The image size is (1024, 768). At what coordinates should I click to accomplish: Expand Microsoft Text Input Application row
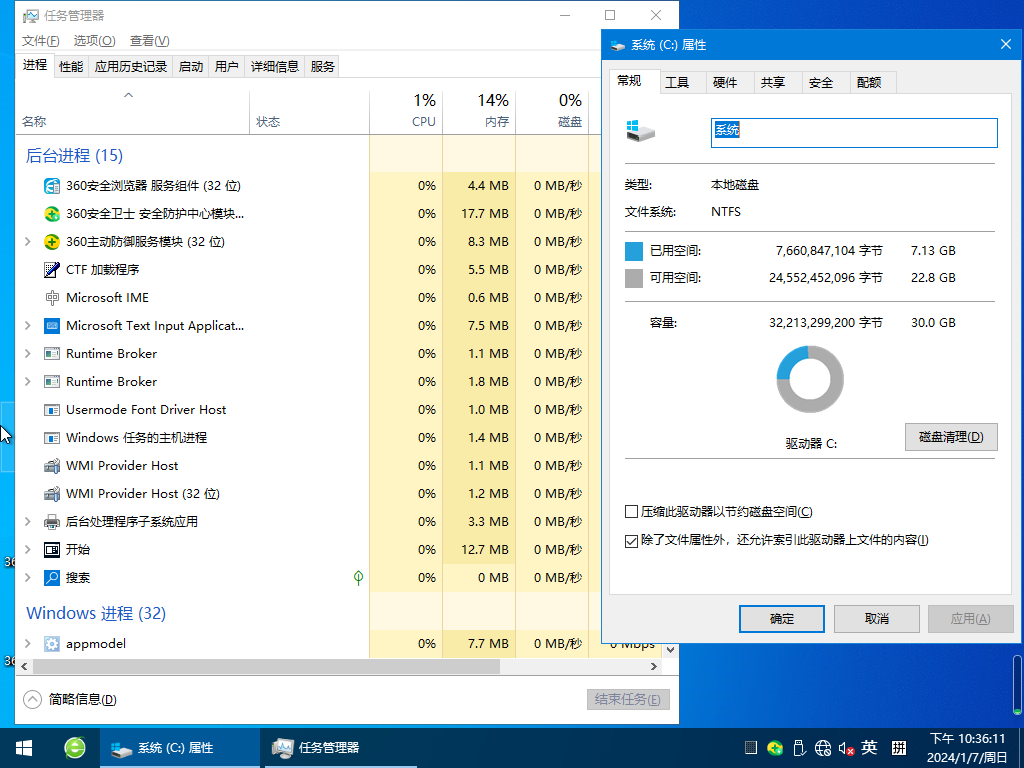pos(27,326)
